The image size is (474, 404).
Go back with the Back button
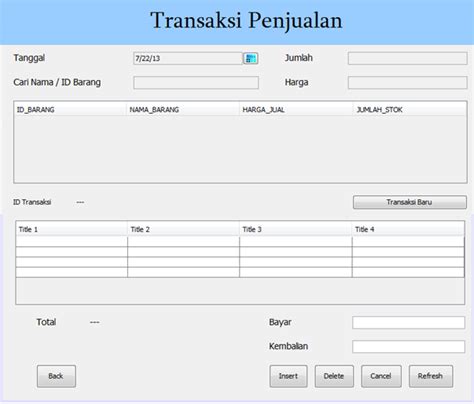(x=56, y=376)
